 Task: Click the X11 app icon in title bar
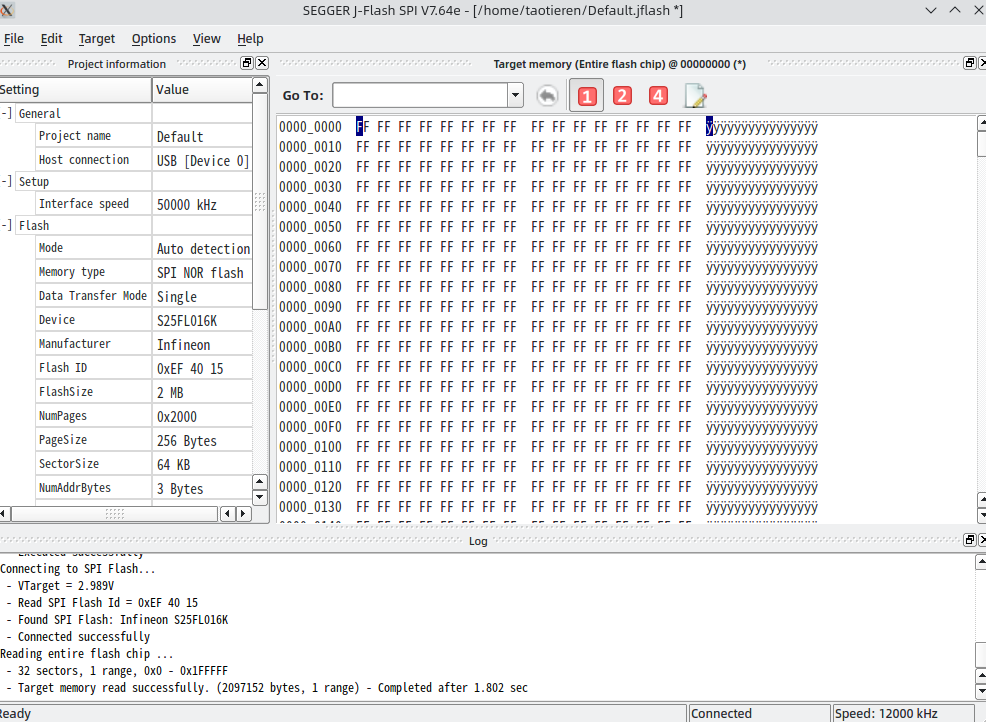tap(7, 10)
